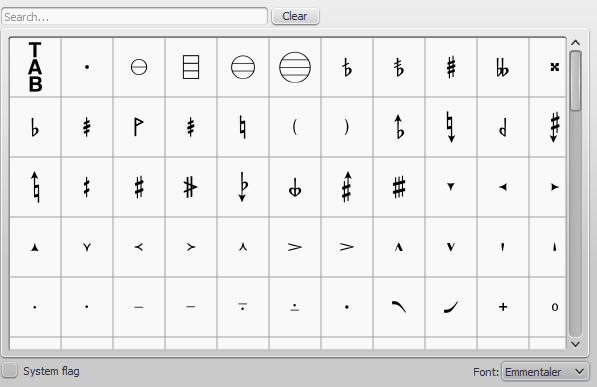Click the vertical scrollbar thumb
This screenshot has height=387, width=597.
coord(575,81)
